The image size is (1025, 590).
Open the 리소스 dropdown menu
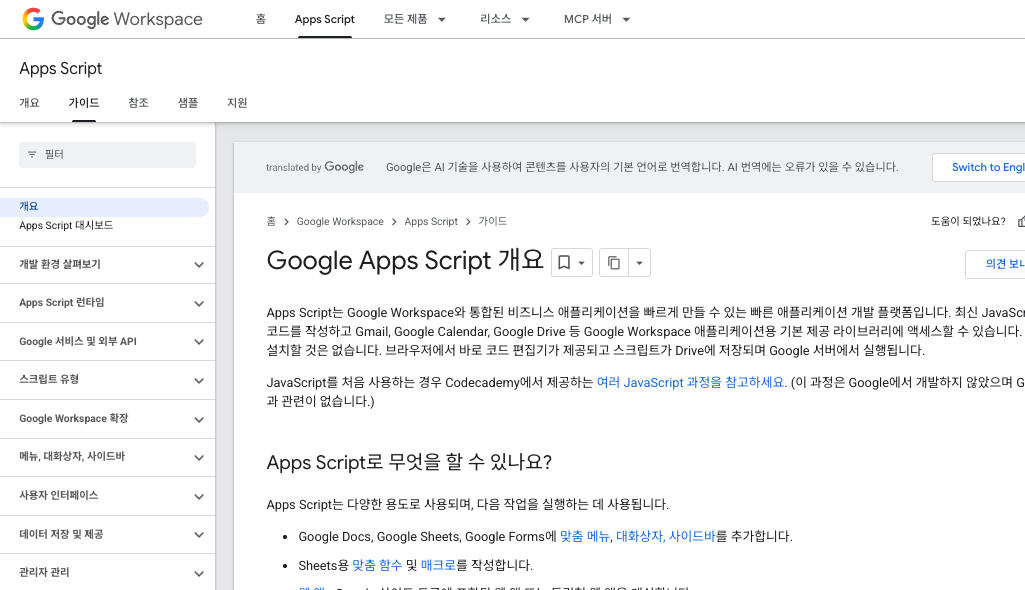point(504,19)
